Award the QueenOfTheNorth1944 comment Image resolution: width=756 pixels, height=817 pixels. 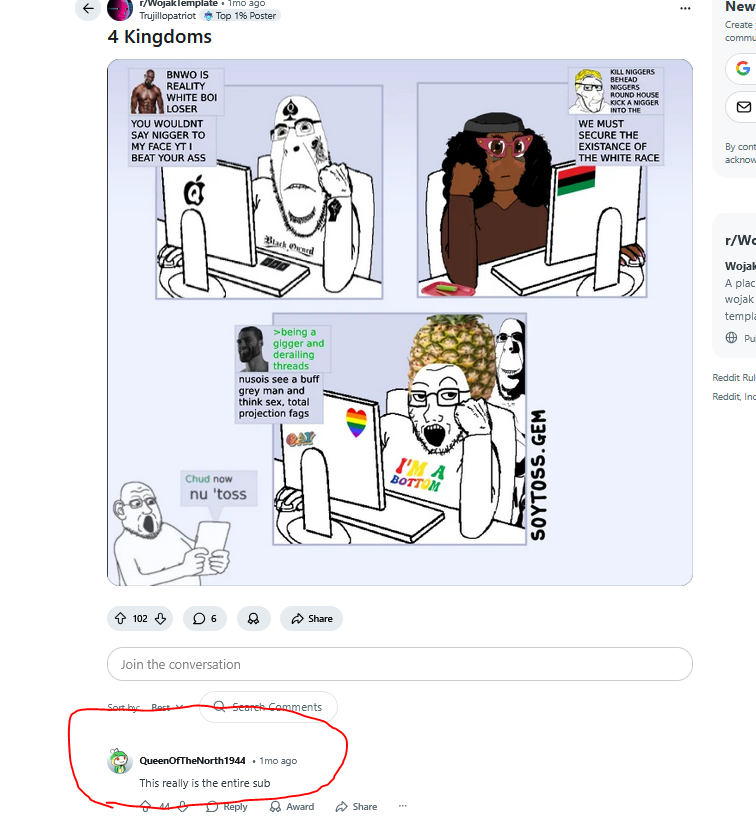pos(292,807)
